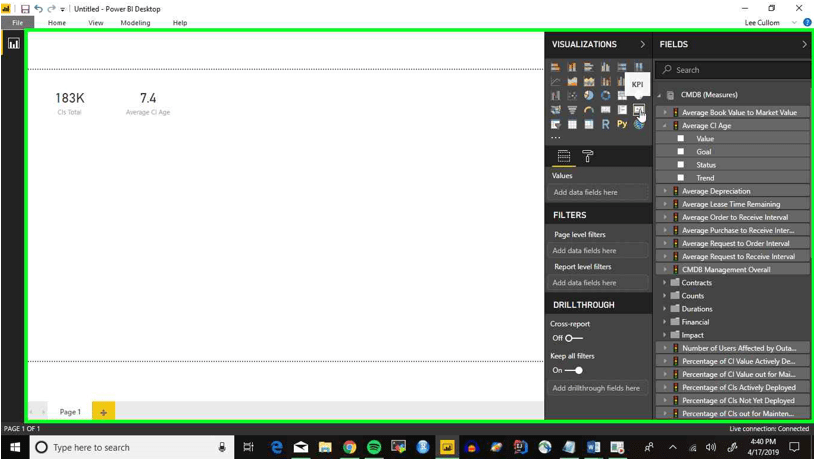
Task: Select the Donut chart visual
Action: (x=605, y=96)
